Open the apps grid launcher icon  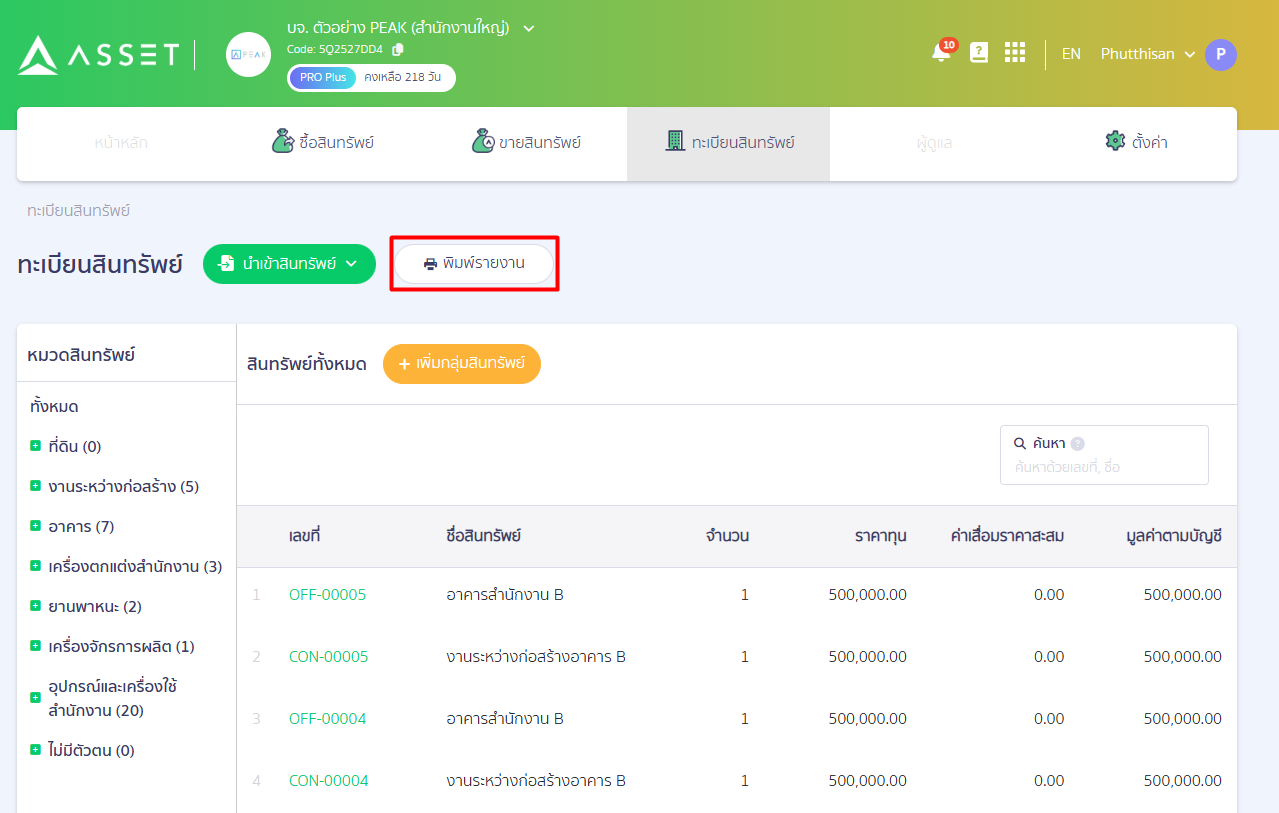1015,53
